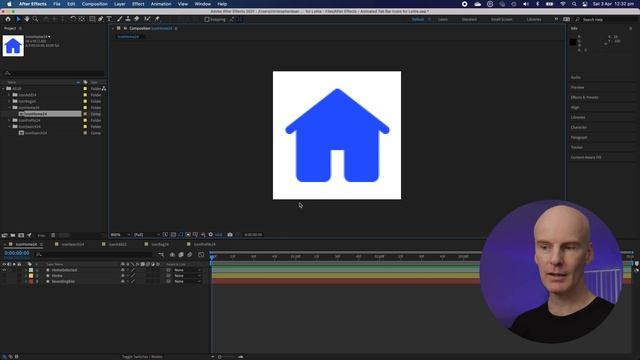Click the yellow label swatch of Home layer

coord(31,276)
